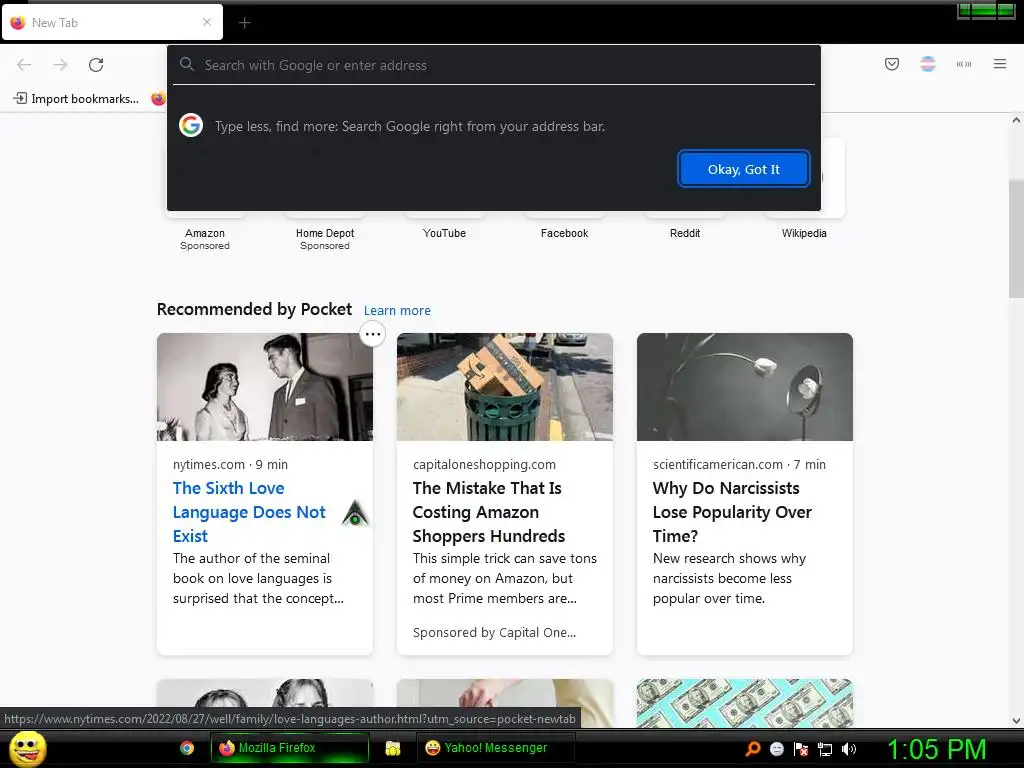This screenshot has width=1024, height=768.
Task: Open the smiley face Start button
Action: pyautogui.click(x=27, y=748)
